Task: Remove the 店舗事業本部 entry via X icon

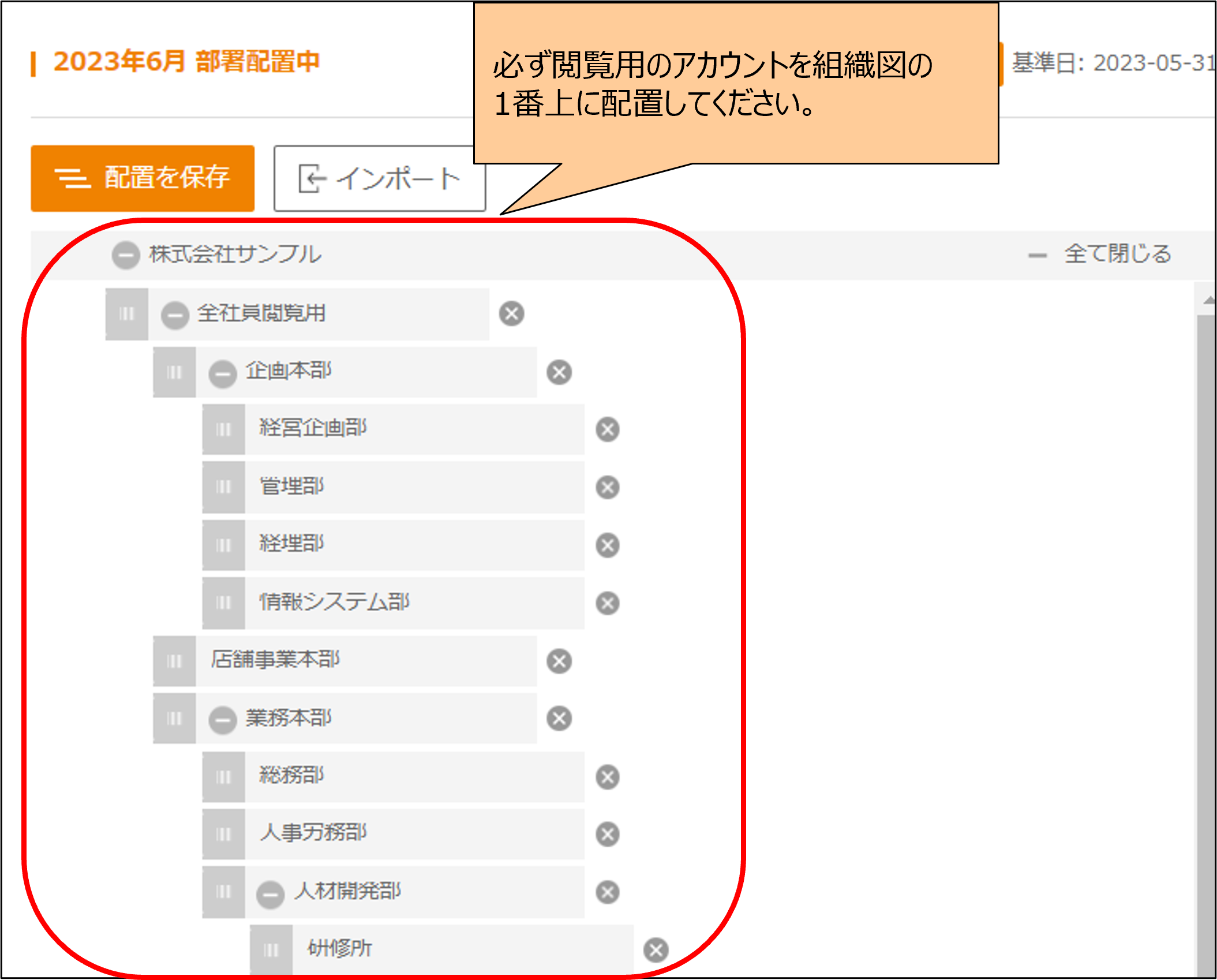Action: [559, 661]
